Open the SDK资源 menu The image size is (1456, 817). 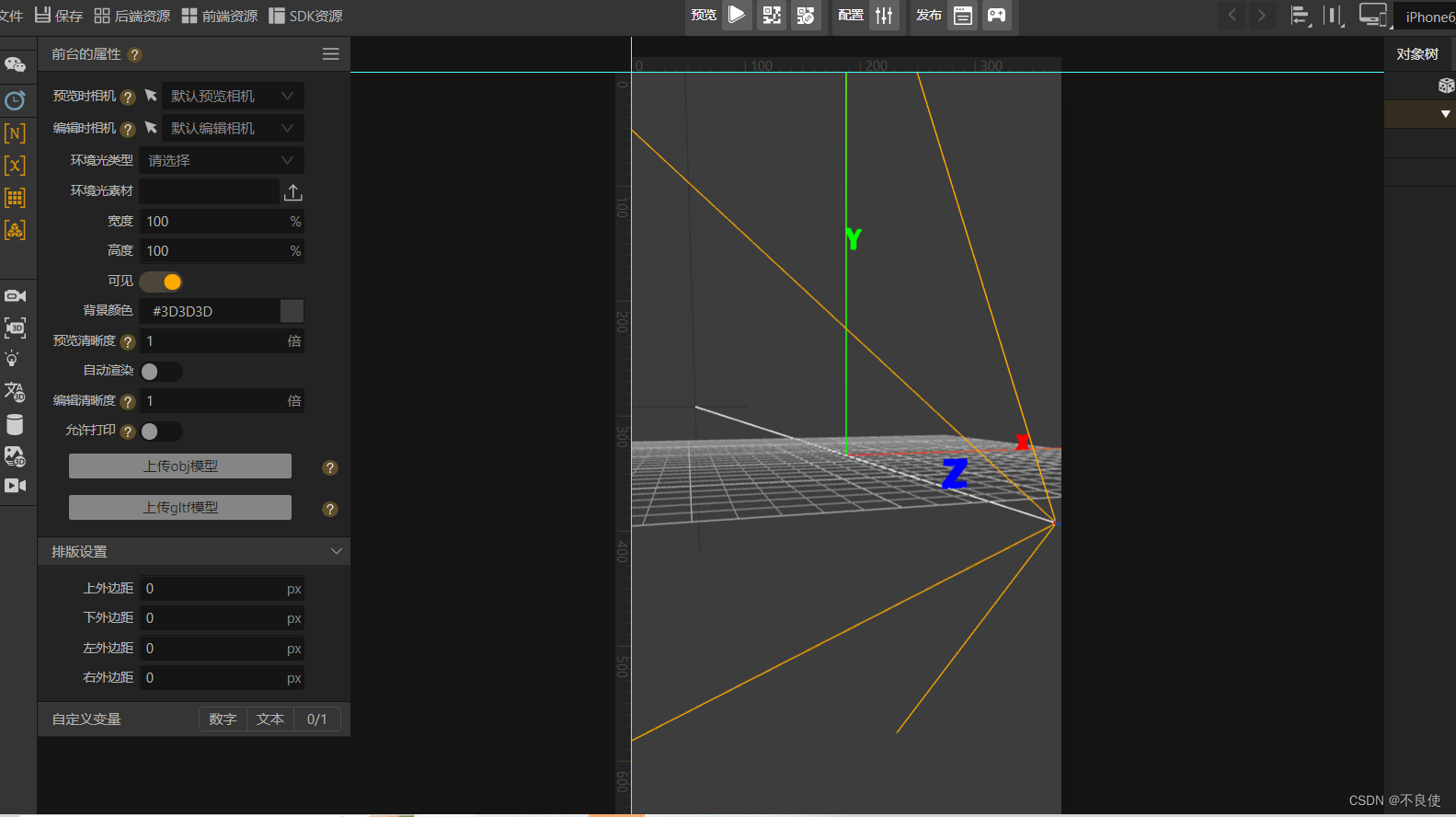[306, 16]
